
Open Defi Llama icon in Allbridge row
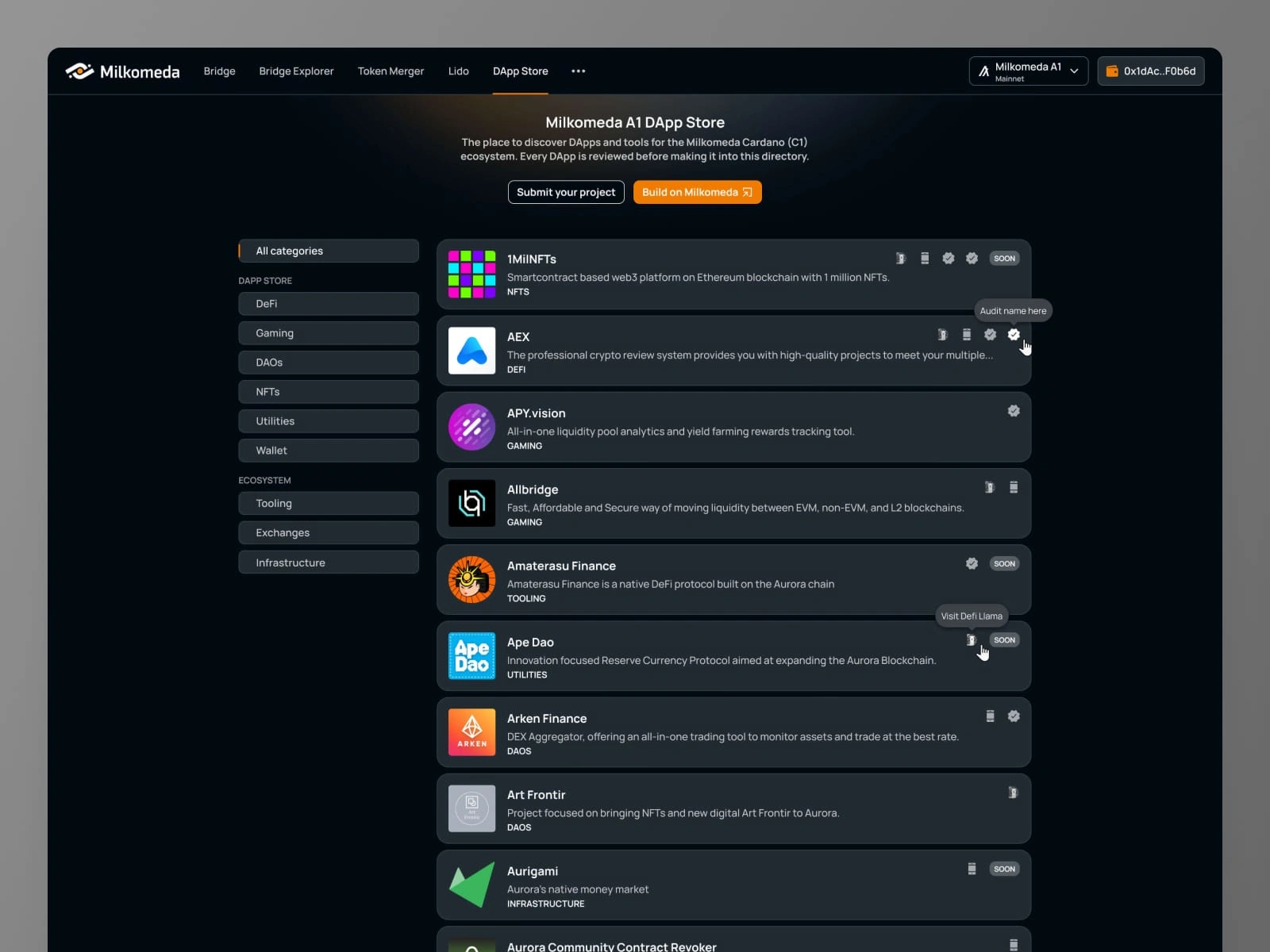(x=990, y=487)
